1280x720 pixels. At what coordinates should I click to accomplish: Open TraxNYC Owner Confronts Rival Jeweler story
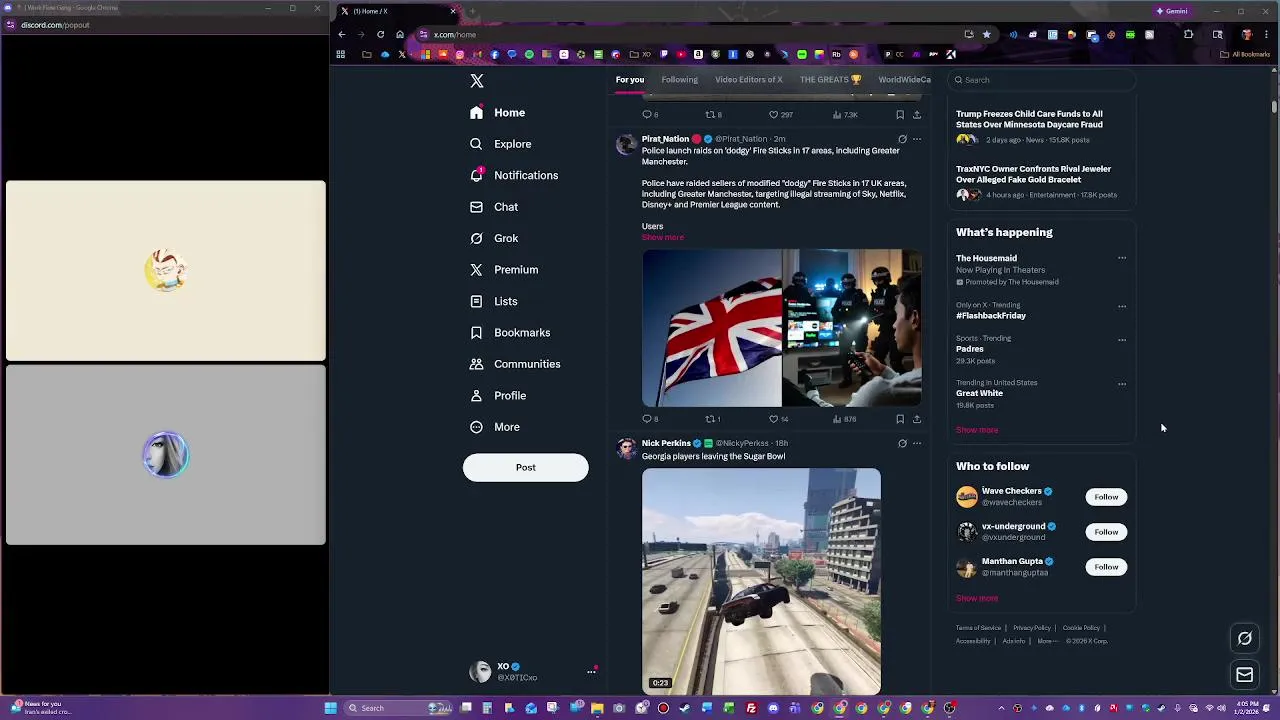click(x=1033, y=174)
